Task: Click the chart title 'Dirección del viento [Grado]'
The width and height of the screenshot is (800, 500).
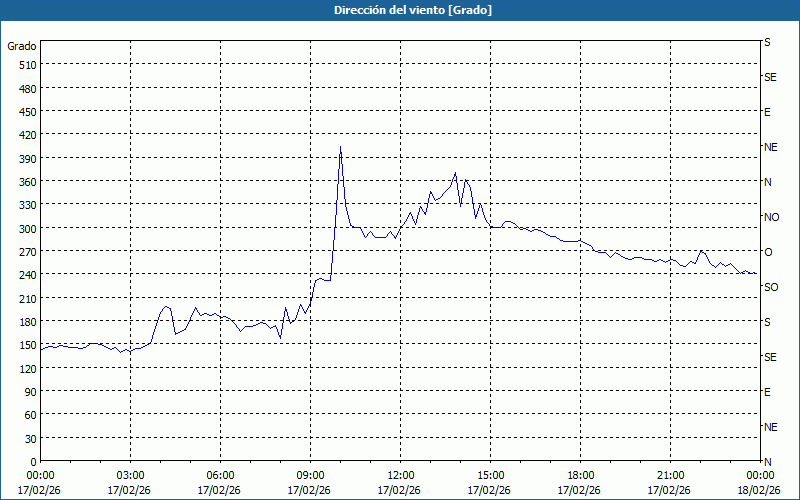Action: coord(399,10)
